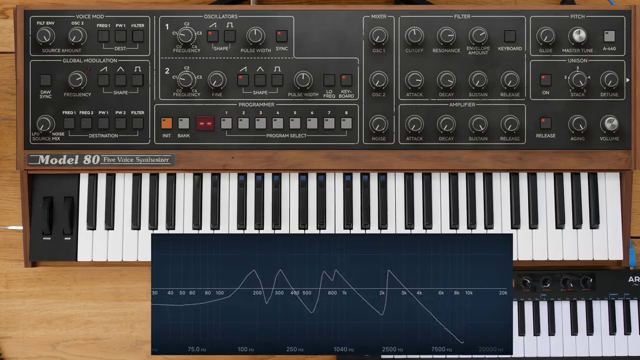Click the pitch bend wheel
Screen dimensions: 640x360
click(x=47, y=215)
